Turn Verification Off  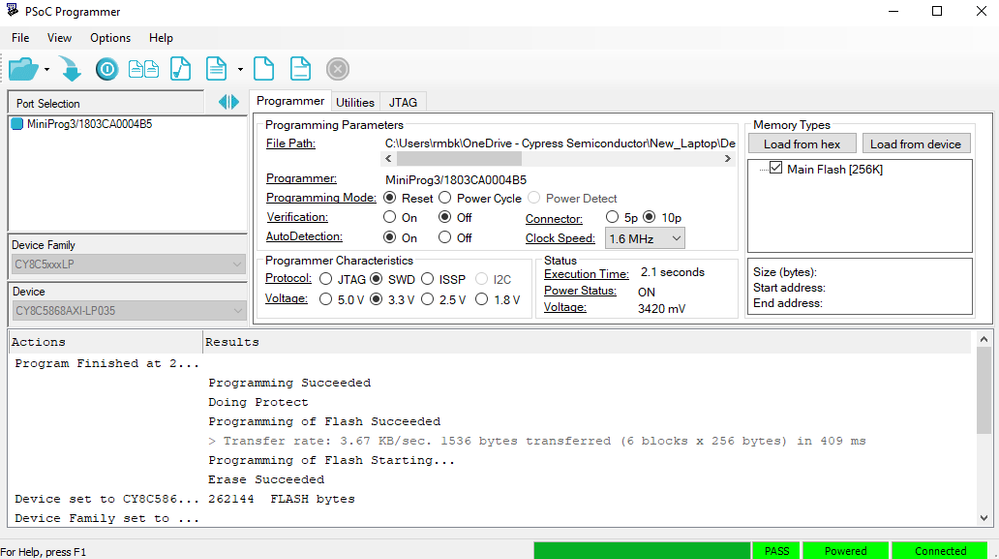point(445,217)
